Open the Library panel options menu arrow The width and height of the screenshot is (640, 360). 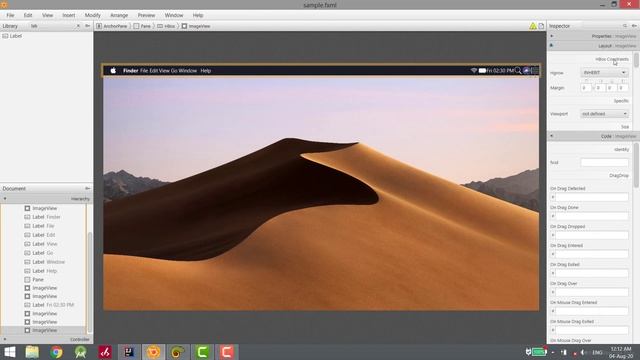(87, 26)
